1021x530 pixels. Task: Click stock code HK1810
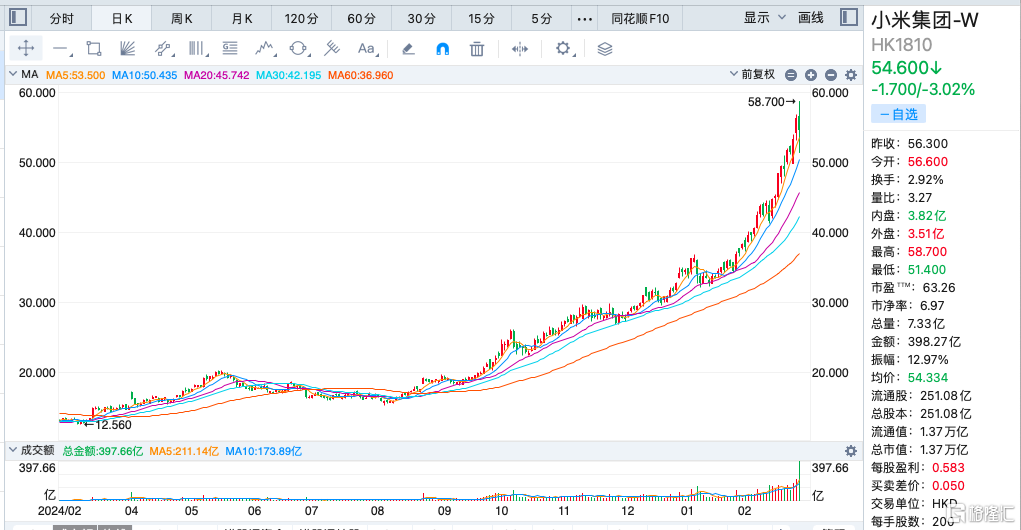(902, 44)
